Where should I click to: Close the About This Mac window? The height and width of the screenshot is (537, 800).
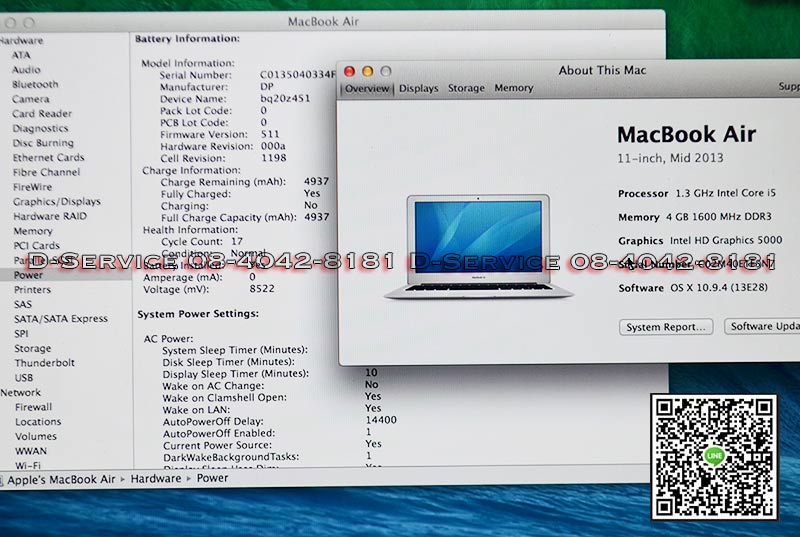point(349,71)
